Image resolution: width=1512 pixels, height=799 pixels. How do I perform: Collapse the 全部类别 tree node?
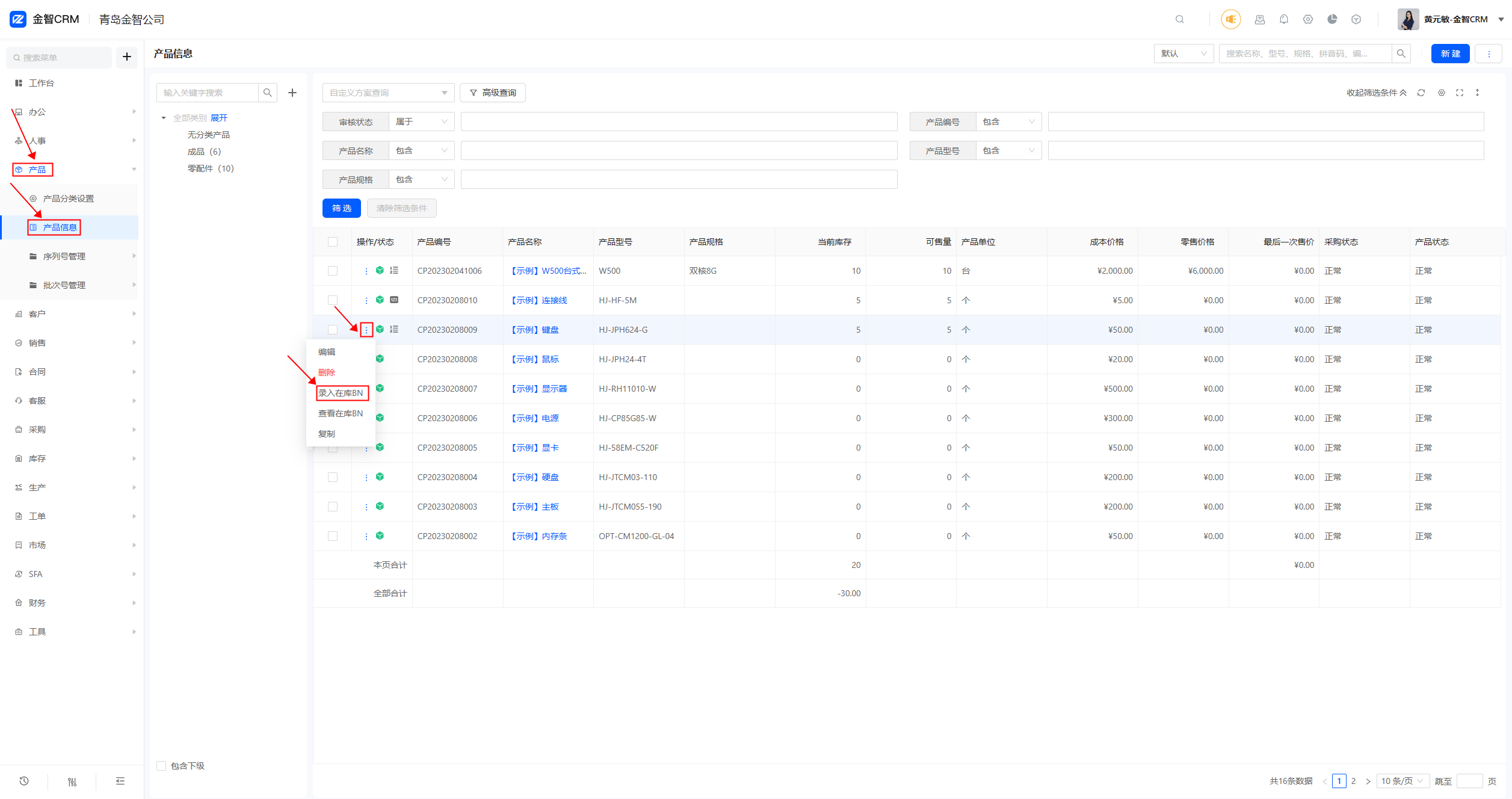(164, 118)
